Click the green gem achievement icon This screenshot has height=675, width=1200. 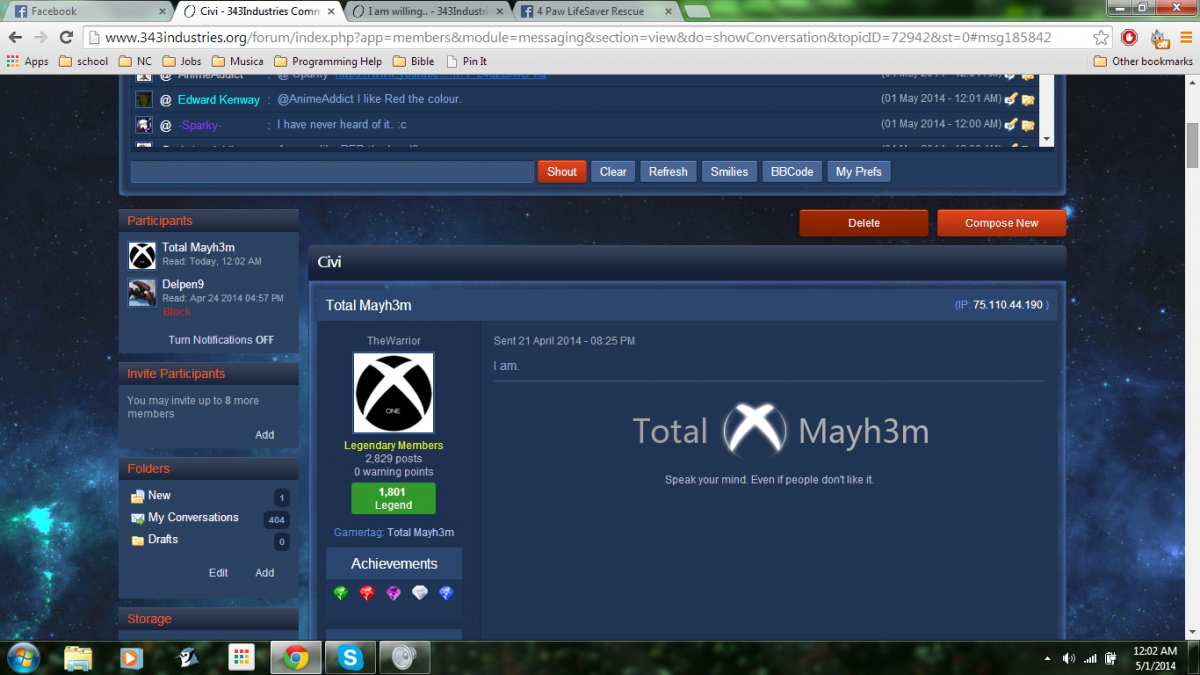(x=341, y=593)
